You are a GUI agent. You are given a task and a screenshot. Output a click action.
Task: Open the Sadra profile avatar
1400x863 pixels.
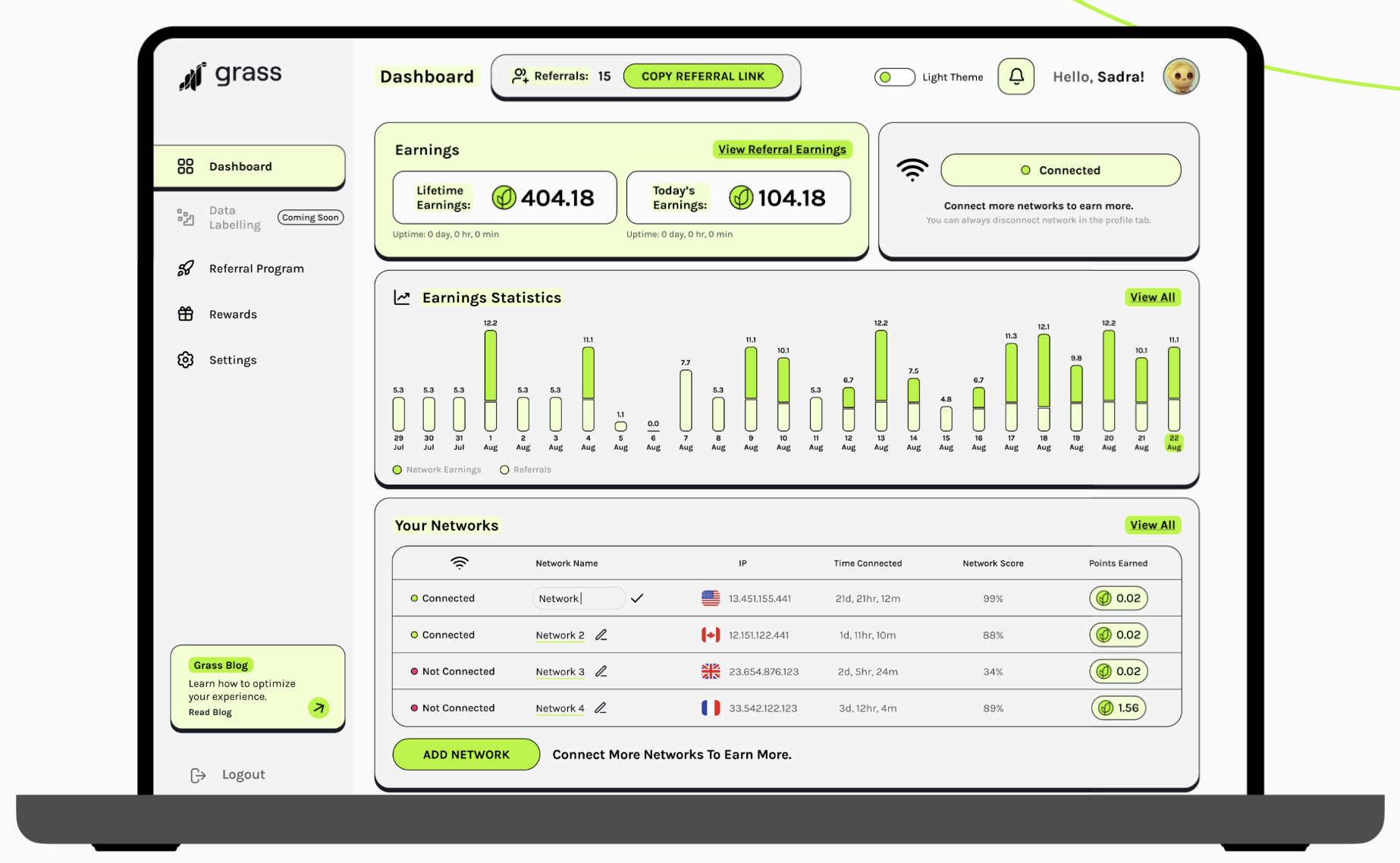click(x=1181, y=77)
